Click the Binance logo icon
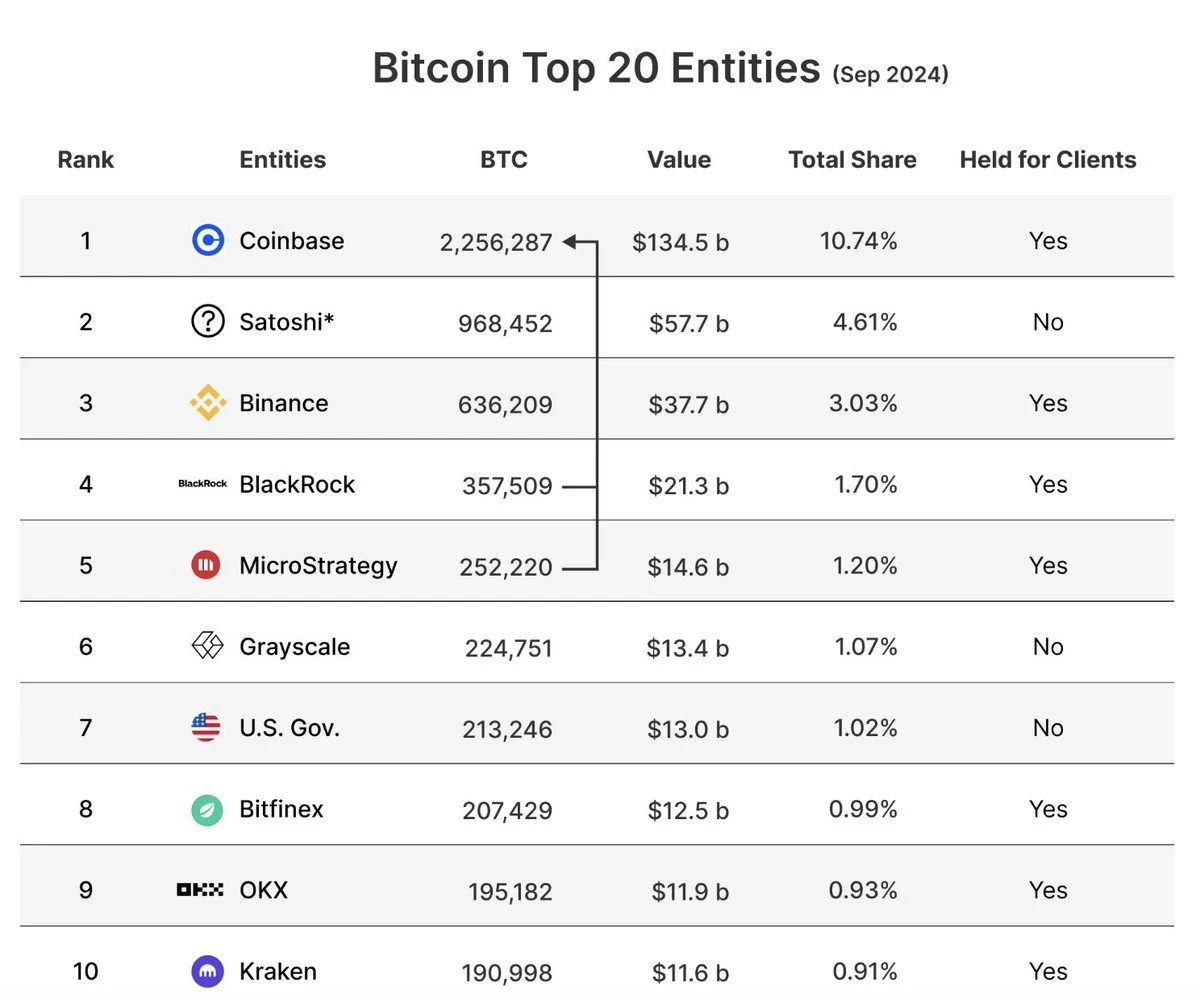The width and height of the screenshot is (1200, 1003). tap(207, 403)
